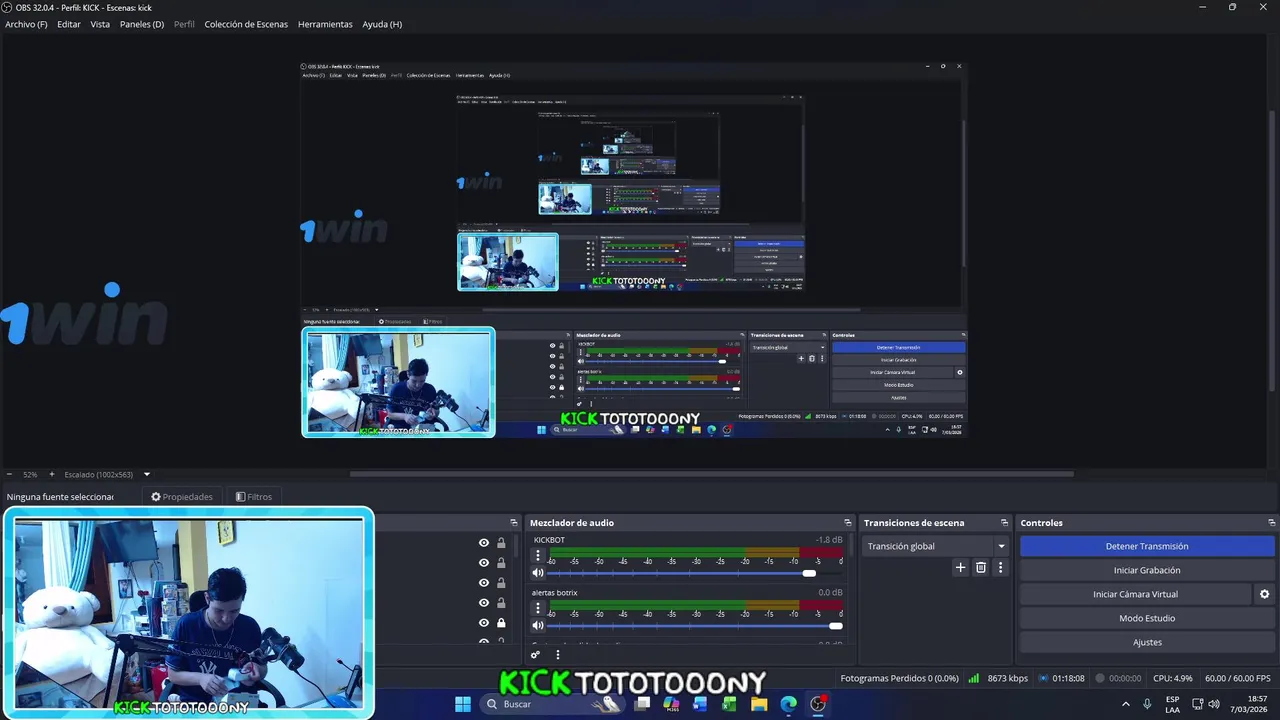Click the -1.8 dB KICKBOT level value
1280x720 pixels.
pyautogui.click(x=829, y=540)
